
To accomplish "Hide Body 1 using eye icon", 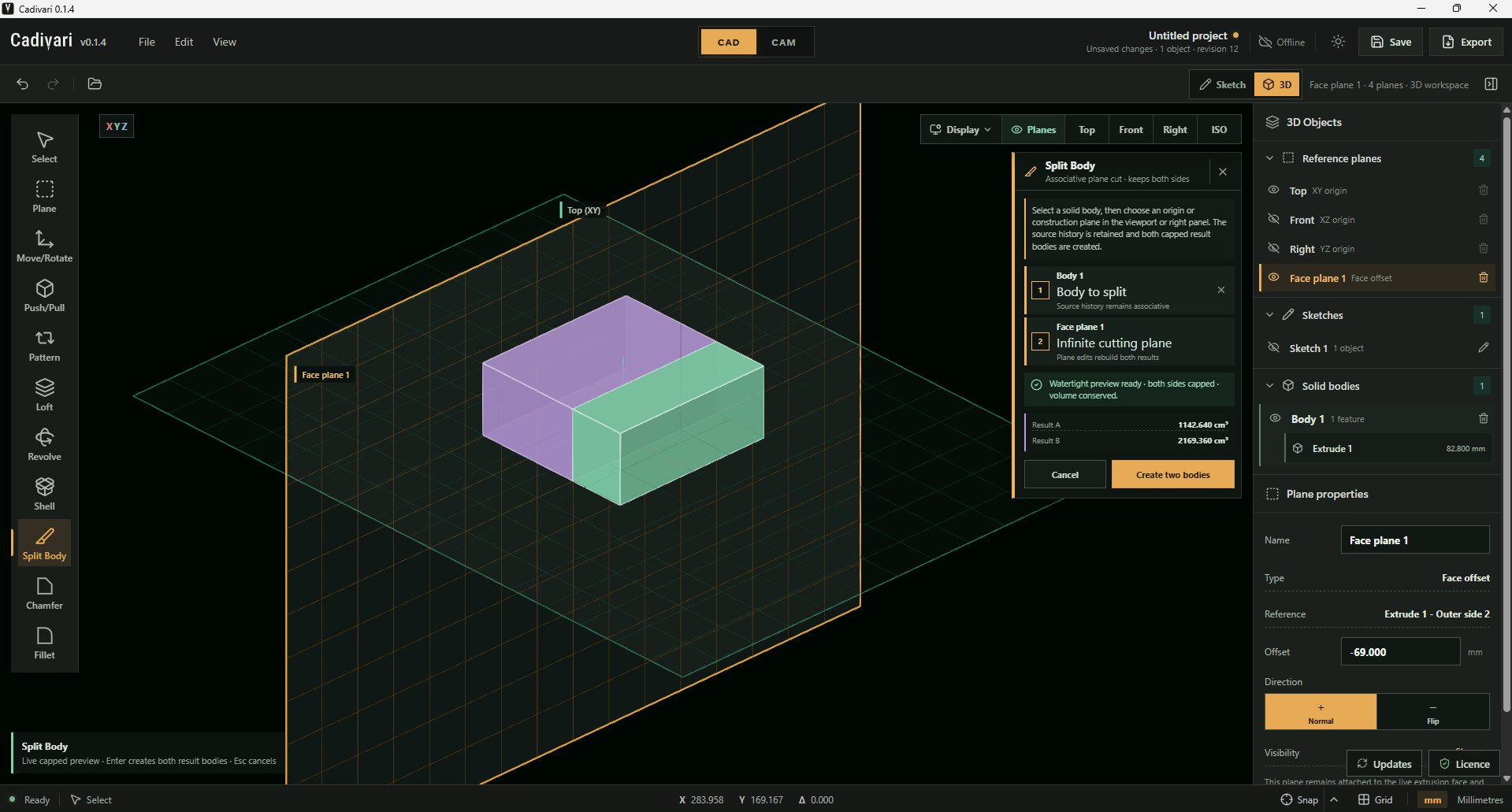I will pyautogui.click(x=1275, y=419).
